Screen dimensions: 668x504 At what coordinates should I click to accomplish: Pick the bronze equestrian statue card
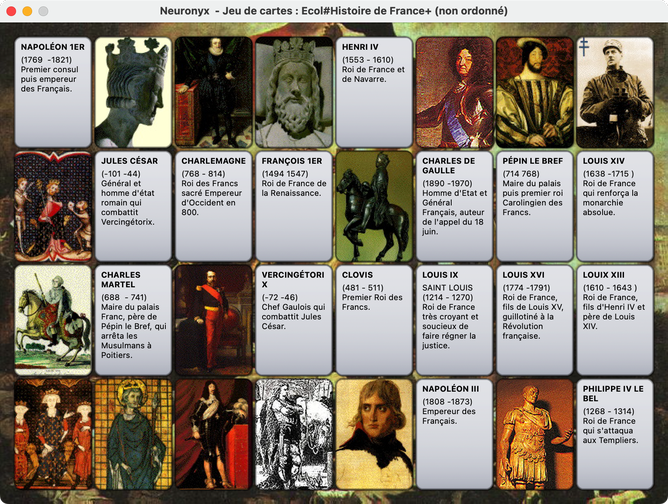tap(374, 206)
